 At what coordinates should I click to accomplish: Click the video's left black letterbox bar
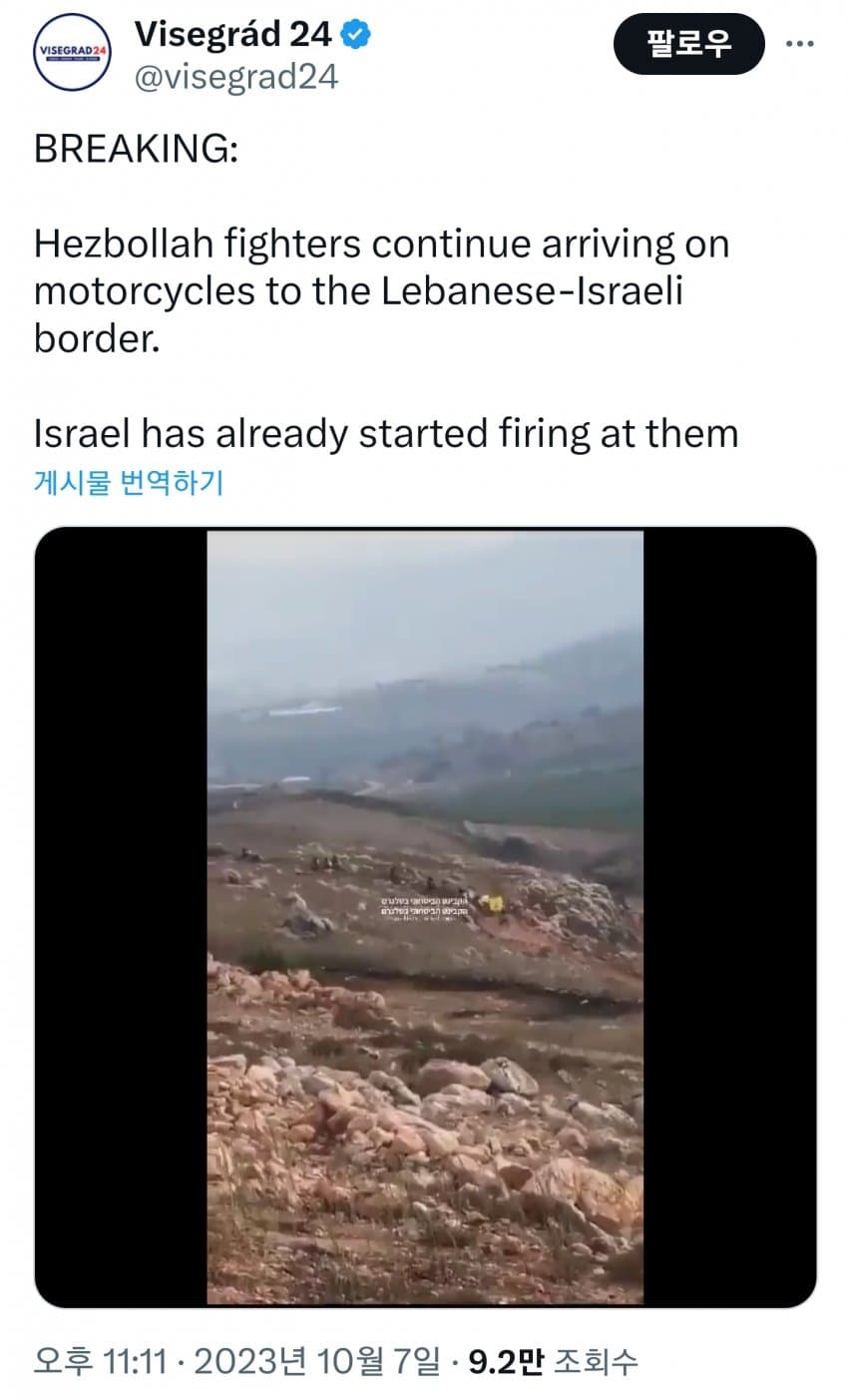[121, 917]
